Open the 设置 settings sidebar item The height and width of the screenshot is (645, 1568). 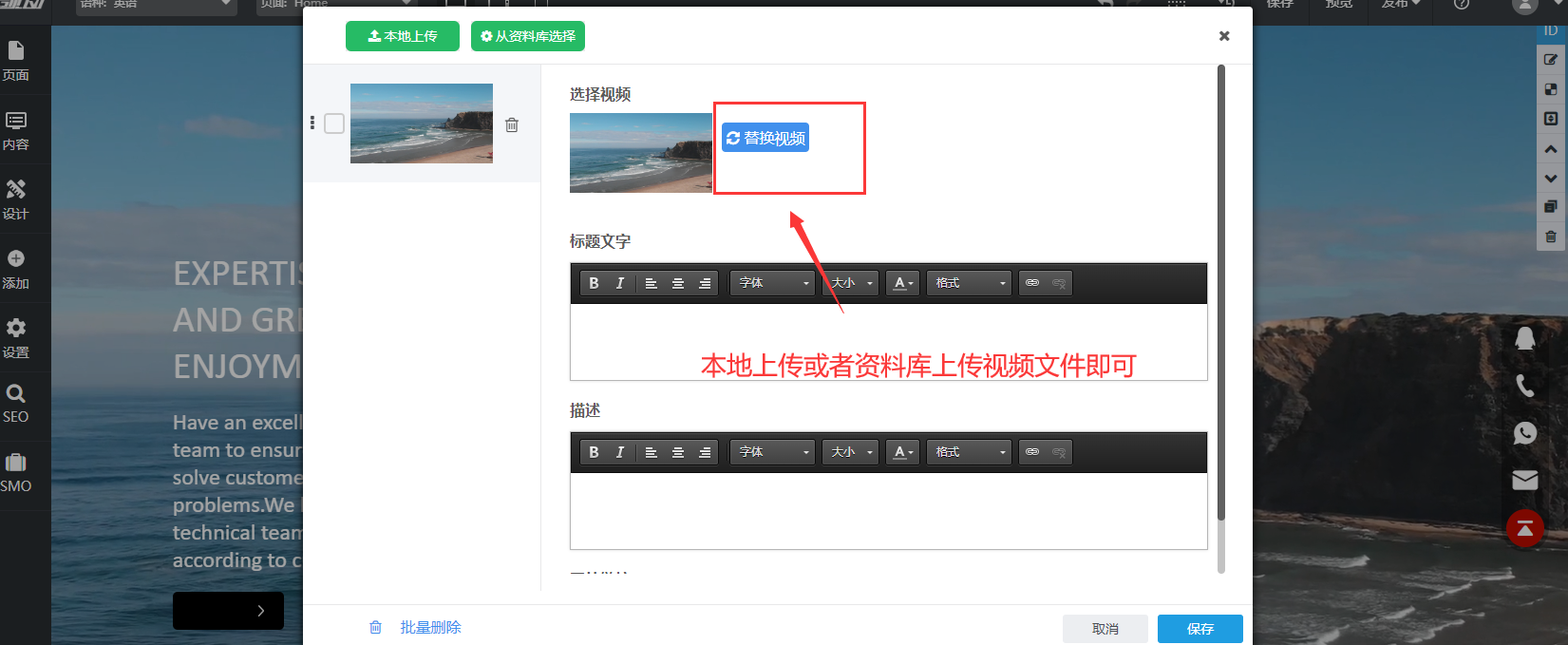point(16,338)
